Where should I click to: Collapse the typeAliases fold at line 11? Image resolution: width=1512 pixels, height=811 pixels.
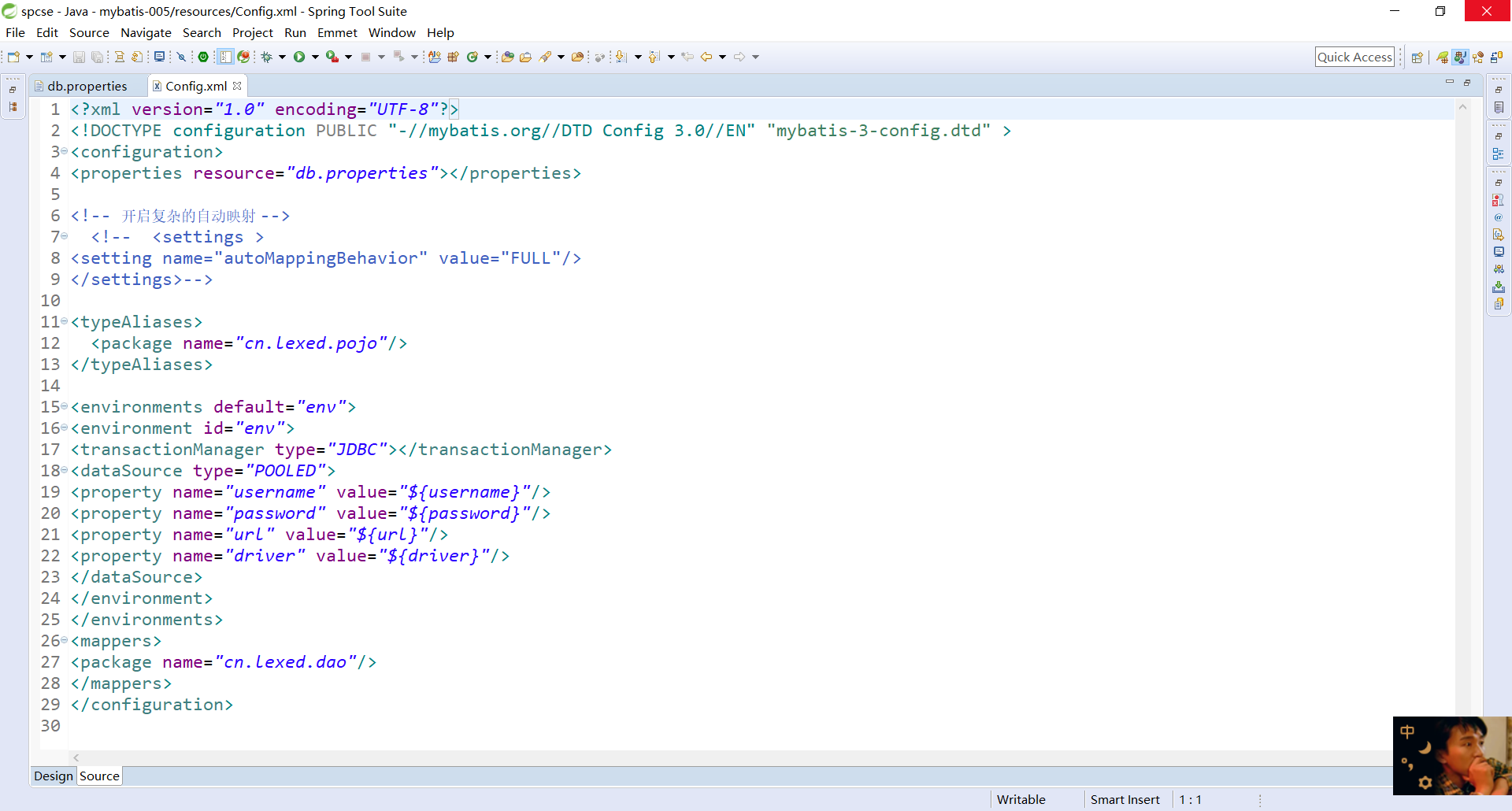(x=65, y=322)
